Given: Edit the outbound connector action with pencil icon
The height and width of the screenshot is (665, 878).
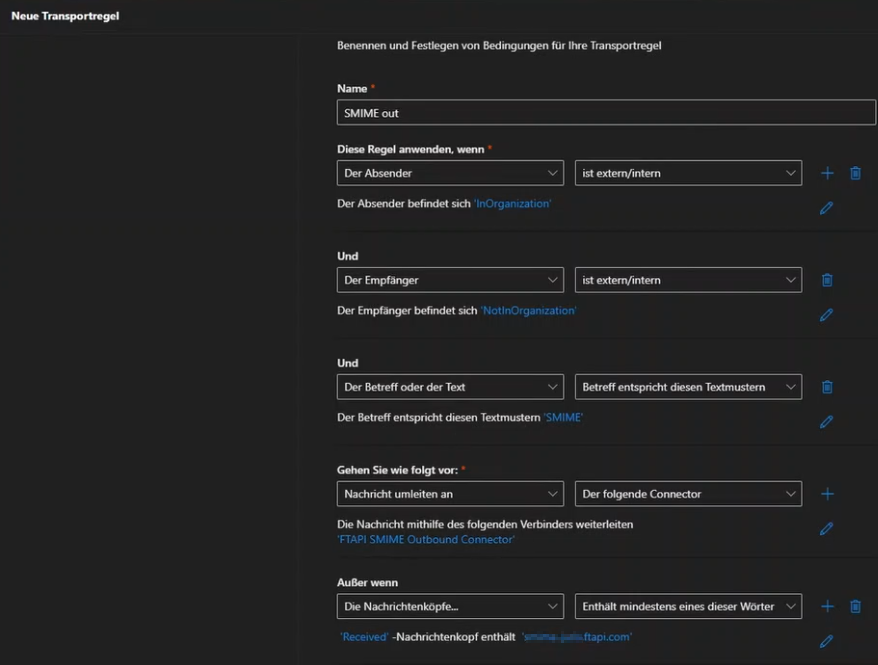Looking at the screenshot, I should (826, 529).
